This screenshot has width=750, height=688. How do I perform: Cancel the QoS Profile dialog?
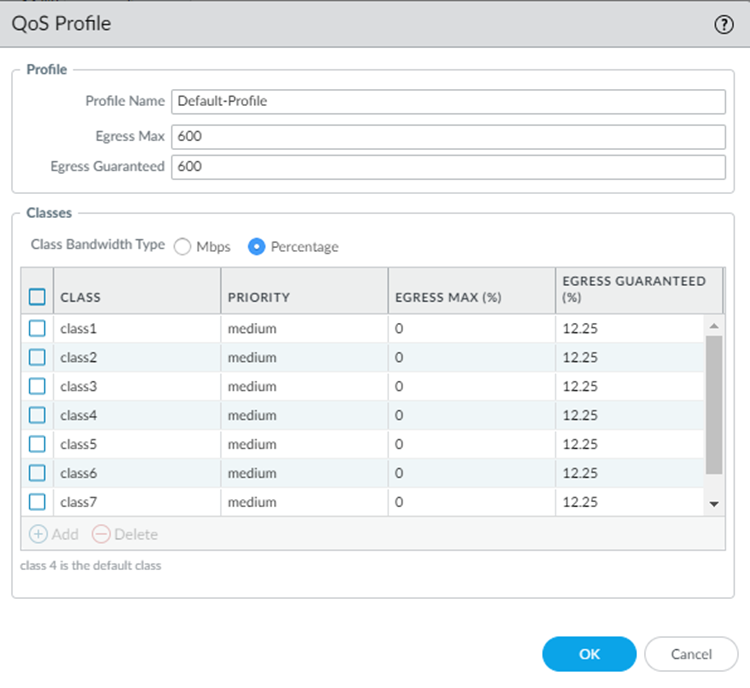[x=691, y=654]
